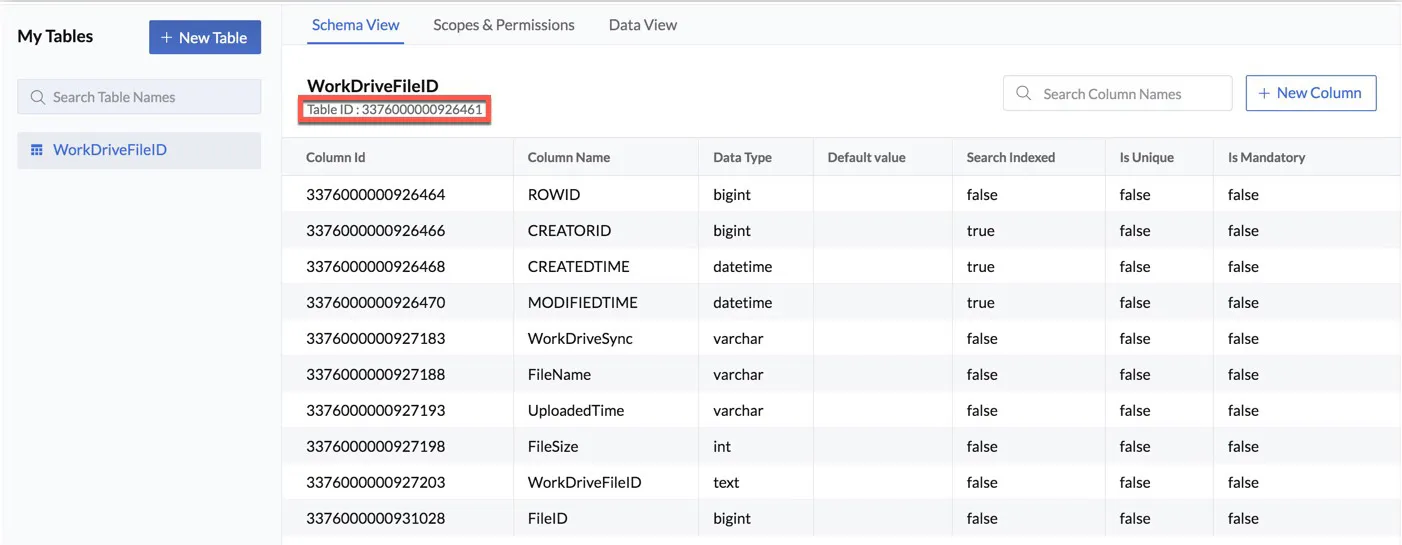This screenshot has width=1402, height=545.
Task: Click column ID 3376000000927203
Action: point(376,483)
